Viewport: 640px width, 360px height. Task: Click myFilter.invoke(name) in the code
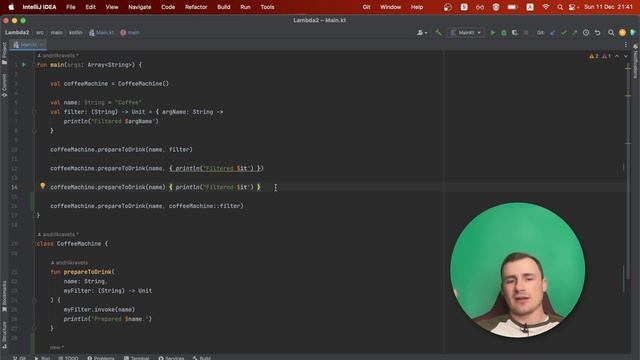coord(99,310)
